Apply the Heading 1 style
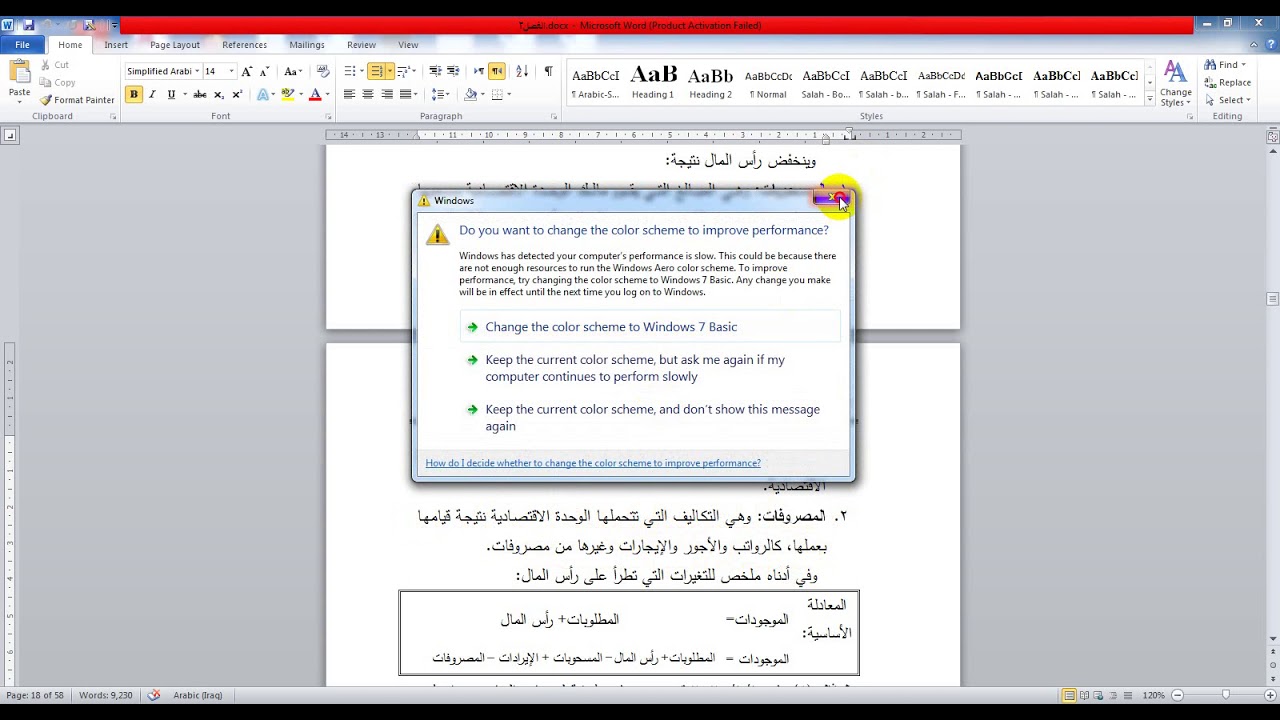 (x=653, y=83)
